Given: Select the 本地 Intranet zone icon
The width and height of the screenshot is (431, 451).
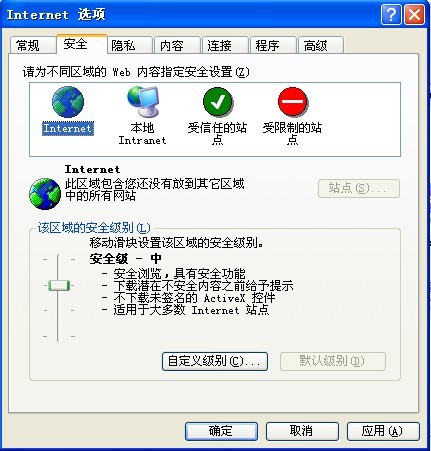Looking at the screenshot, I should 143,102.
